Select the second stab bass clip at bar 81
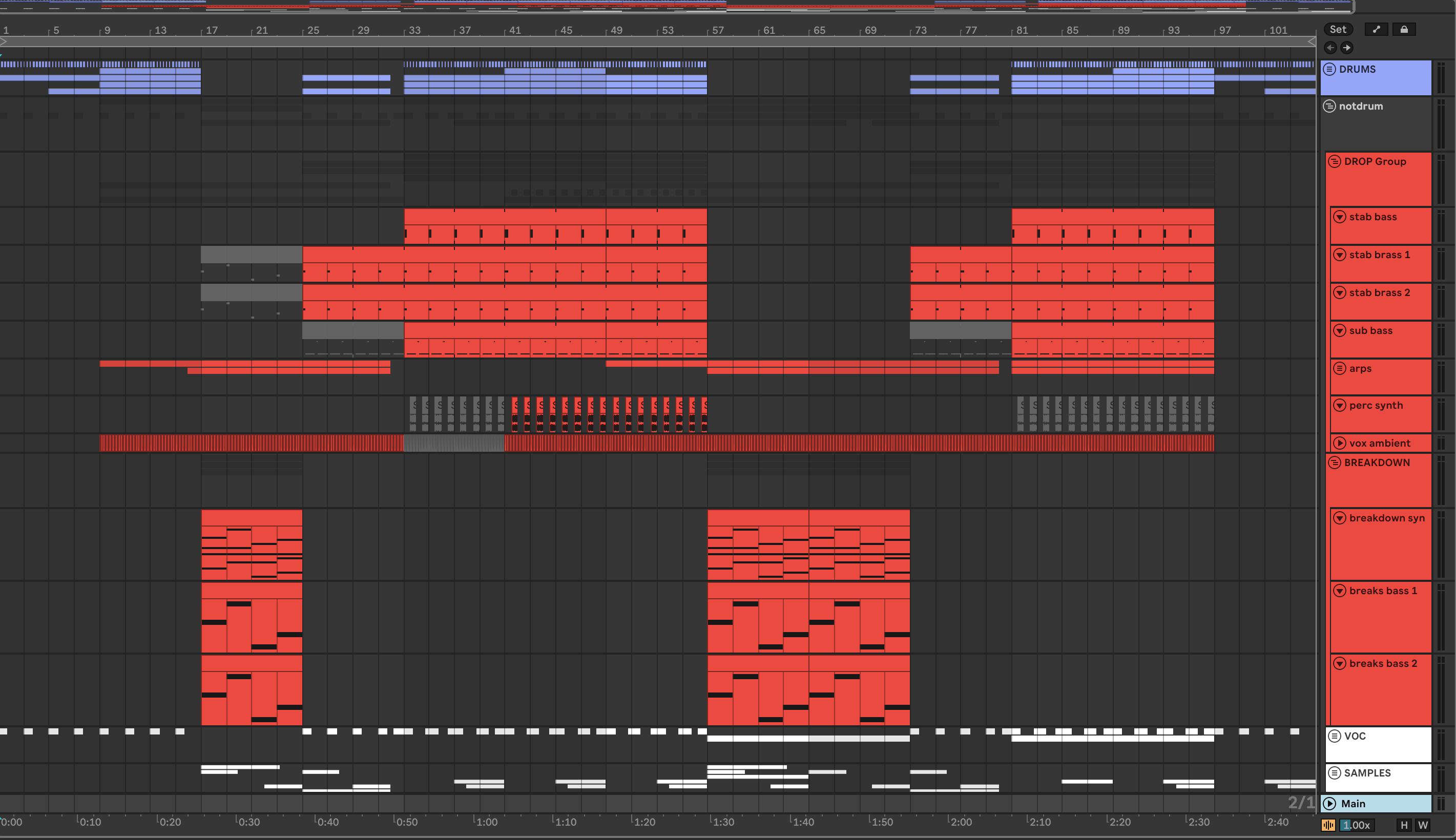 (x=1113, y=225)
